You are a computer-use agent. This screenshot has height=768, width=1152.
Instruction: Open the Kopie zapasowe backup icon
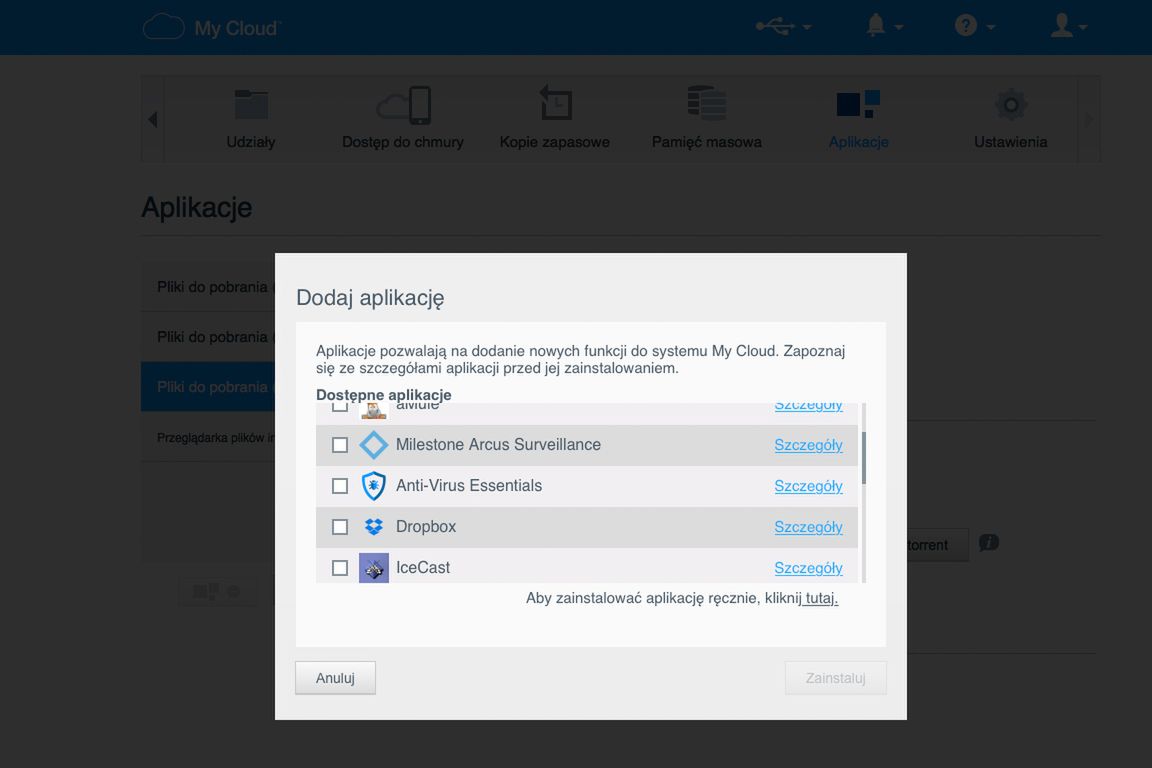coord(555,102)
